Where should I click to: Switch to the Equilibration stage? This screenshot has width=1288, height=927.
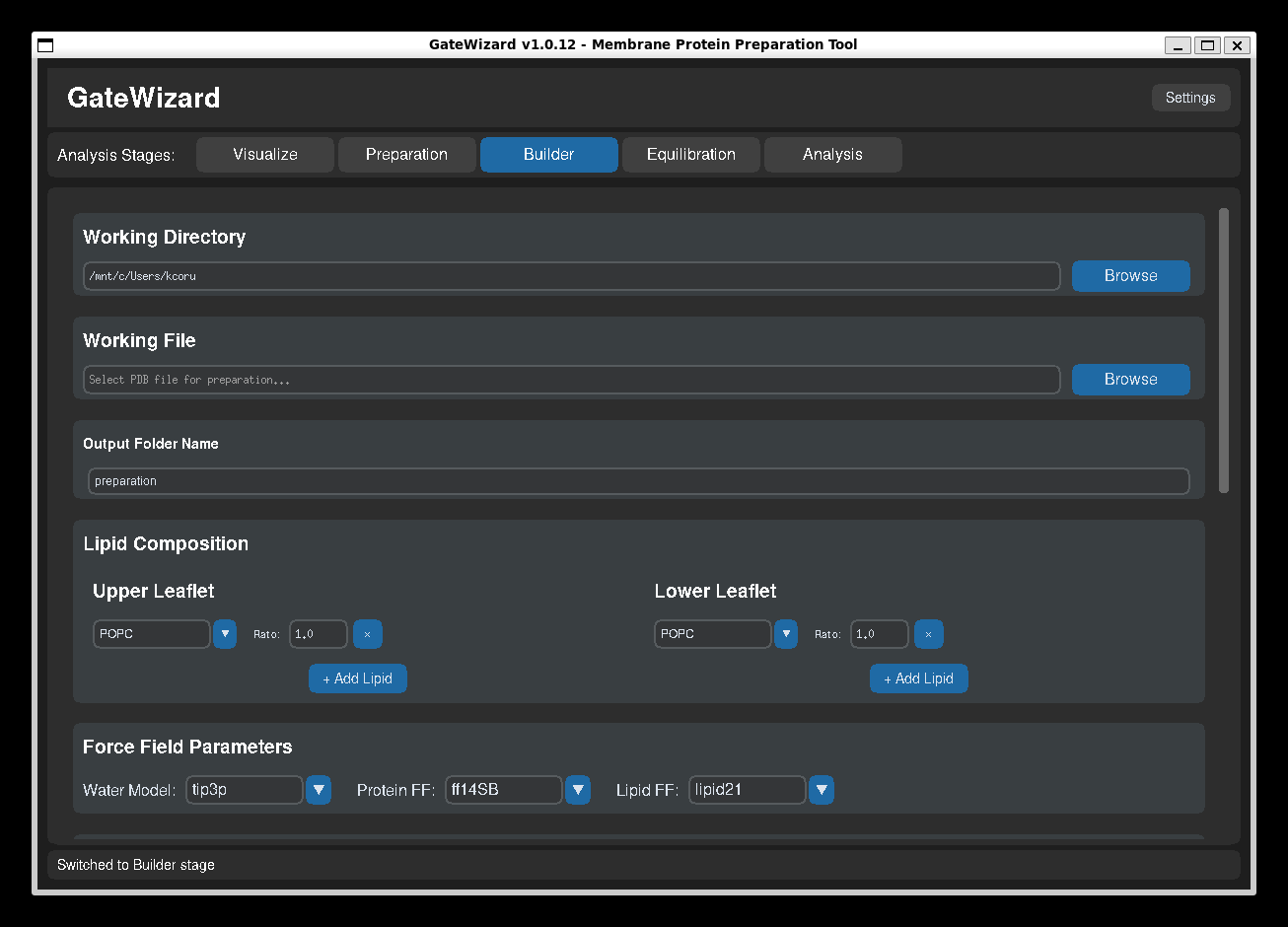click(690, 154)
